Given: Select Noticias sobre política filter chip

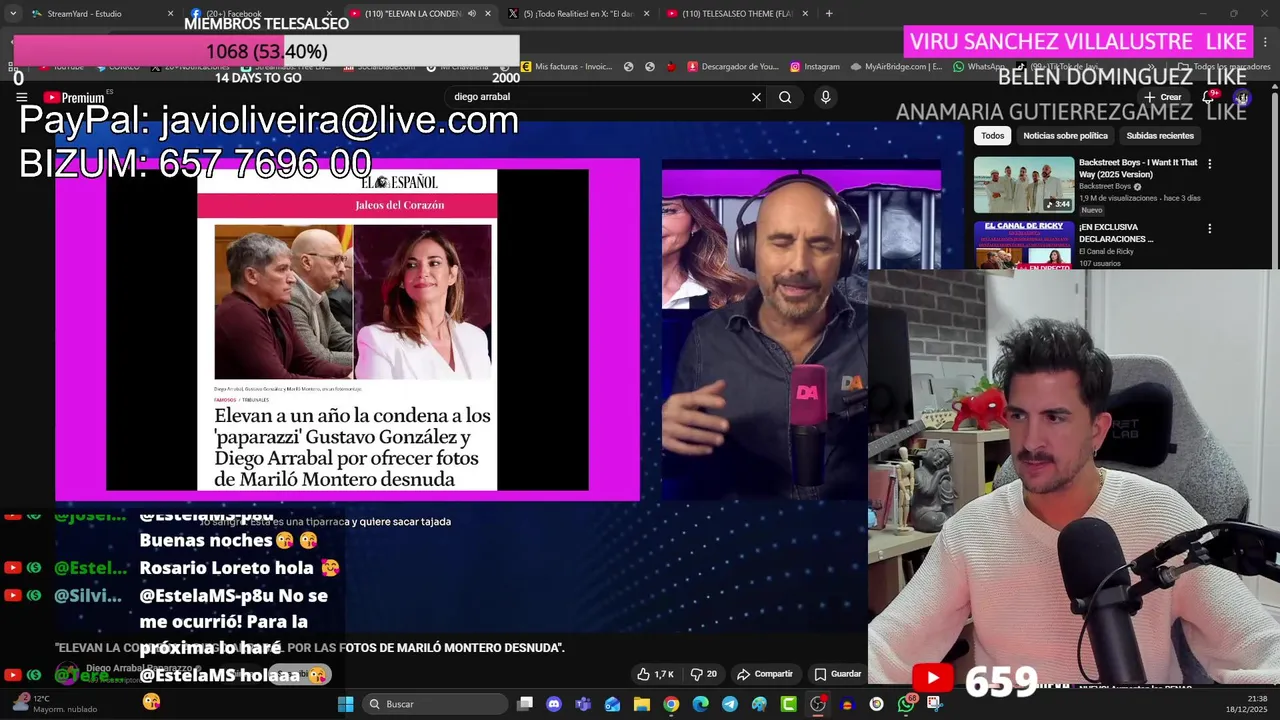Looking at the screenshot, I should [1065, 135].
